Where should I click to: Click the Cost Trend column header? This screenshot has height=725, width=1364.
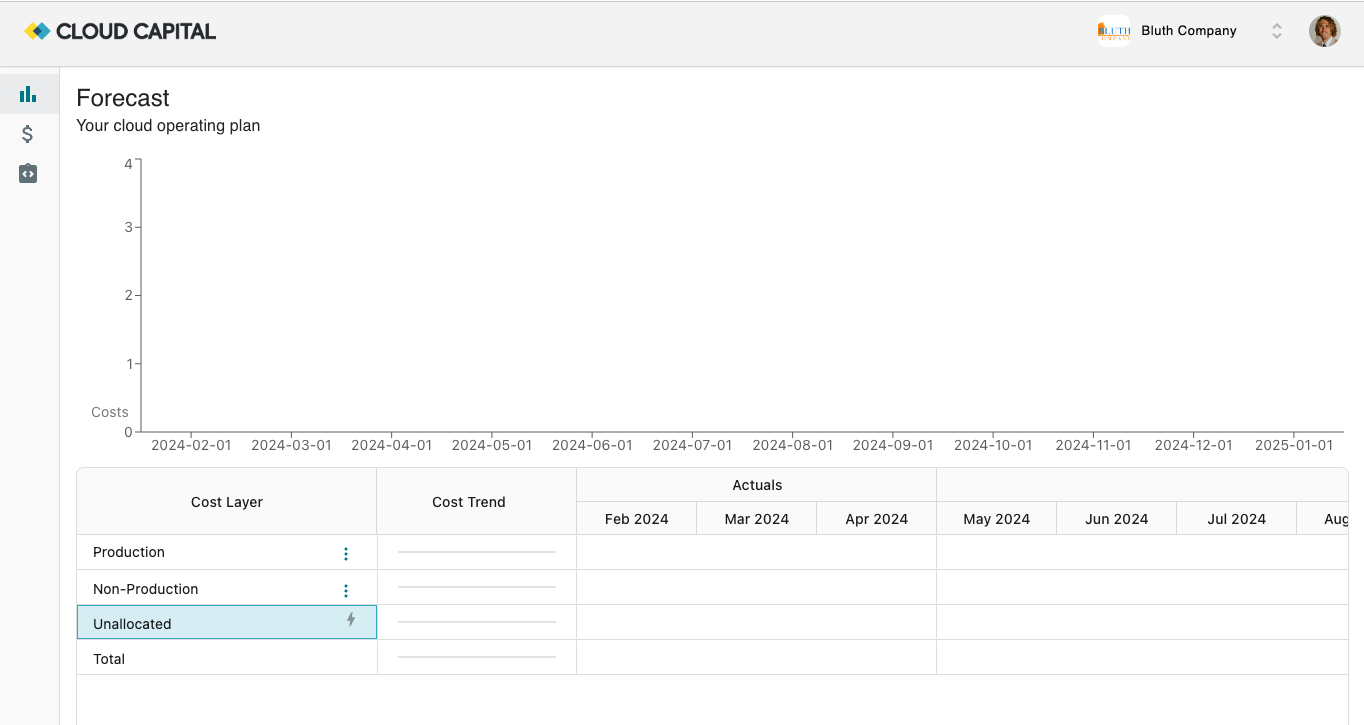coord(468,501)
